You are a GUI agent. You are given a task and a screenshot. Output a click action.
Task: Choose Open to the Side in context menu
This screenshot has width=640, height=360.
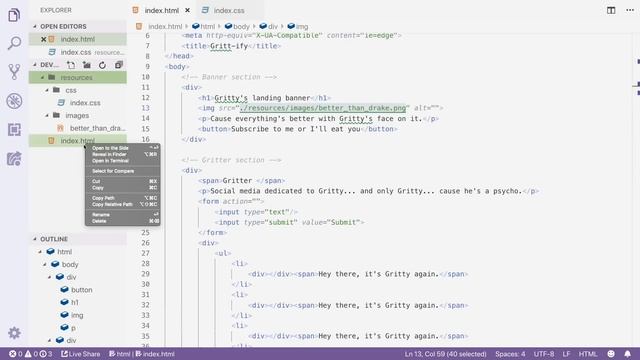click(122, 148)
